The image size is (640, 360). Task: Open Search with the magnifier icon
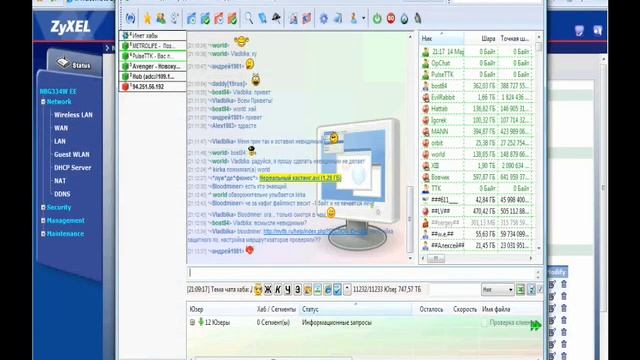249,18
